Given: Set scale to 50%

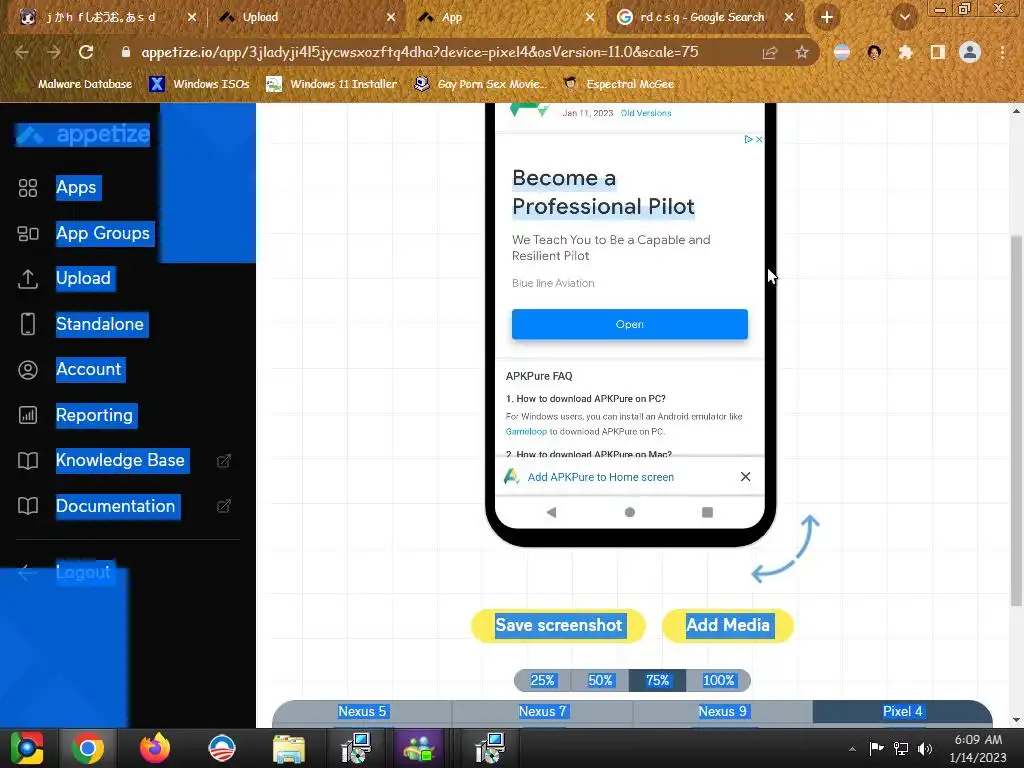Looking at the screenshot, I should click(600, 680).
